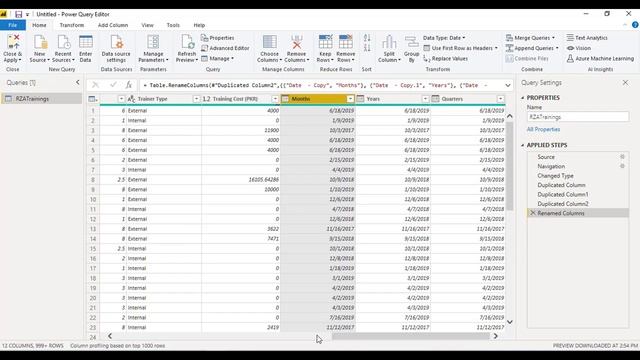
Task: Click the horizontal scrollbar thumb
Action: [410, 336]
